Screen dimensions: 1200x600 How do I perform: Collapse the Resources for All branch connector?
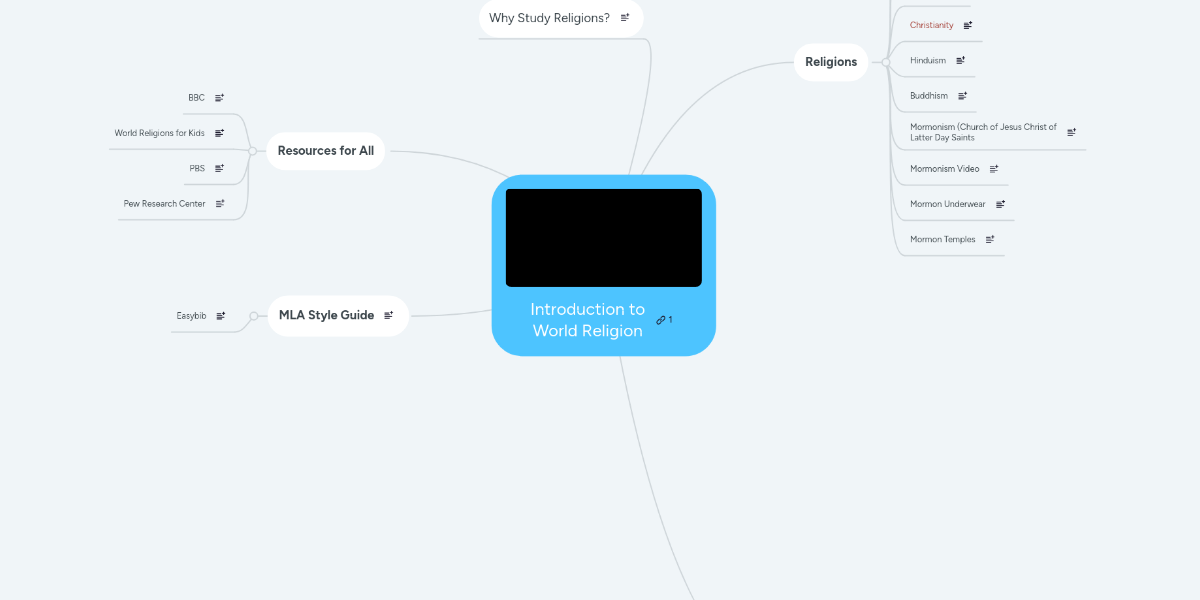click(250, 151)
